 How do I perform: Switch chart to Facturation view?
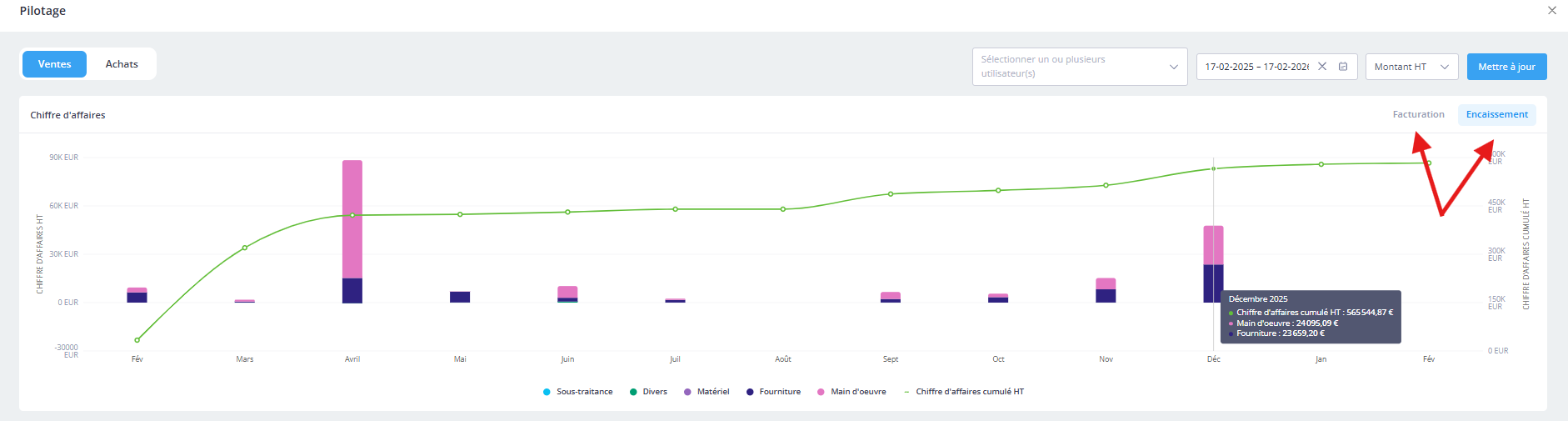pos(1418,115)
